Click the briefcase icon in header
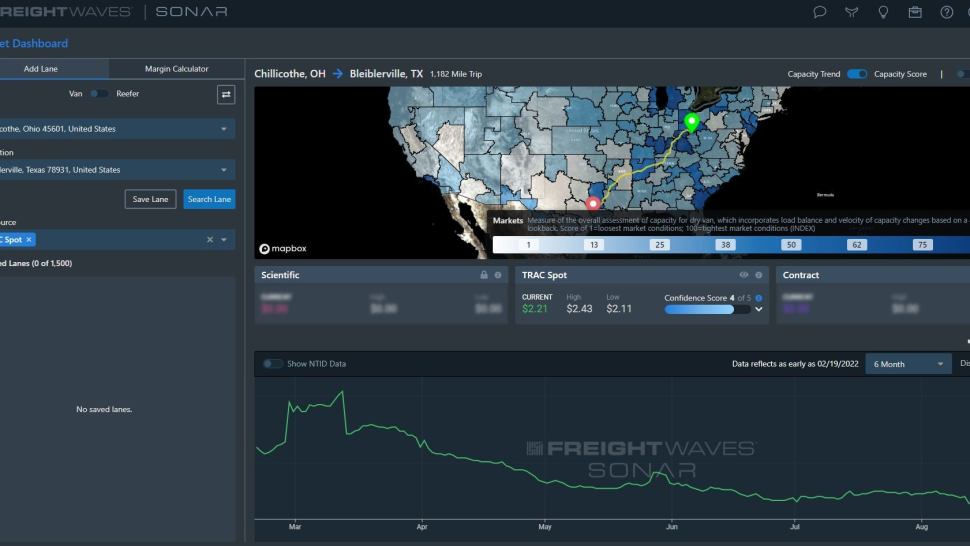970x546 pixels. [915, 12]
